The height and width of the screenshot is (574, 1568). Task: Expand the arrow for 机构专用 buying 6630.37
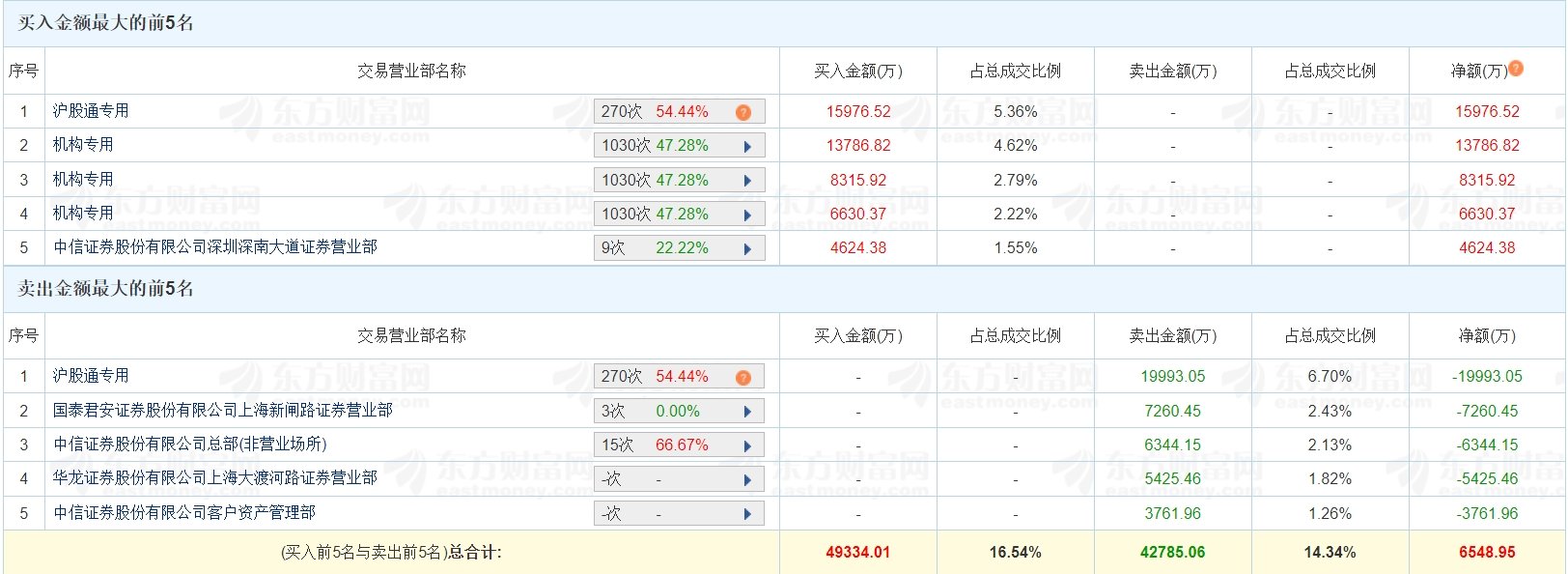pos(747,215)
